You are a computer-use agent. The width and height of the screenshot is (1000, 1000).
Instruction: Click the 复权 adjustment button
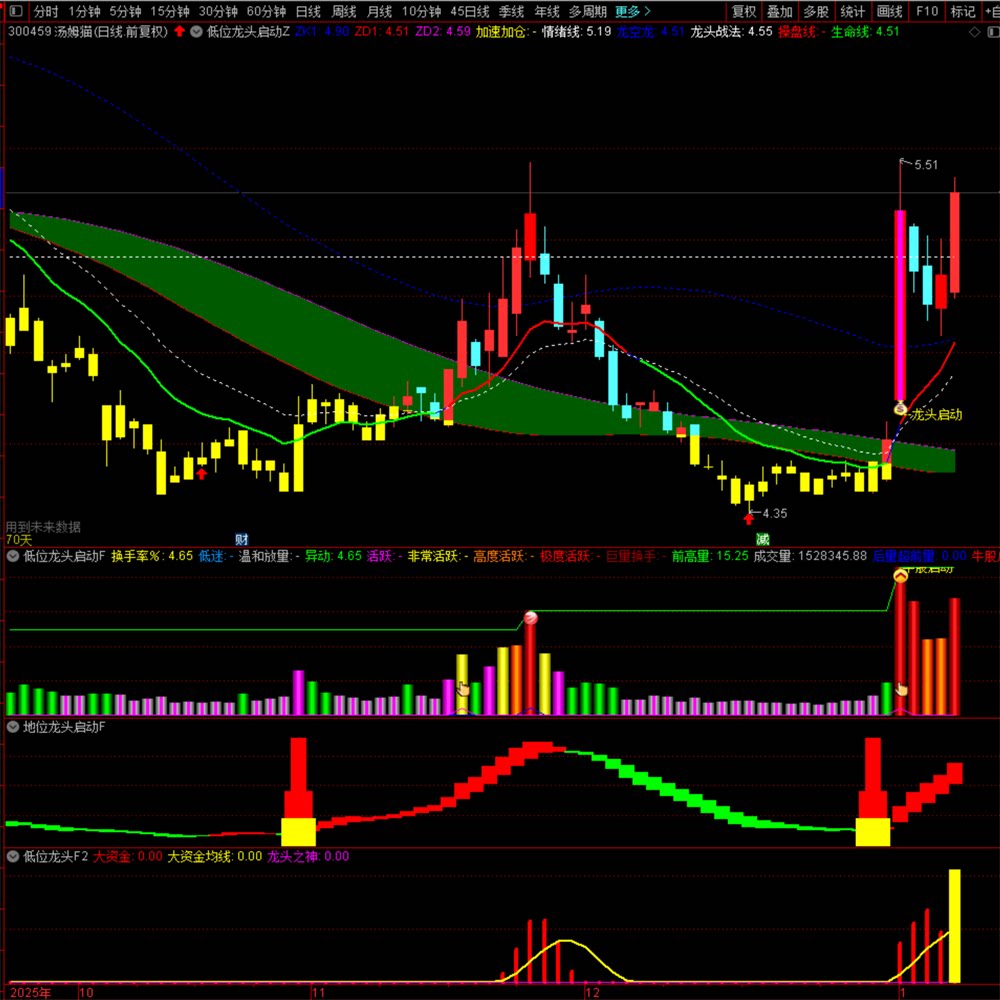click(x=744, y=11)
